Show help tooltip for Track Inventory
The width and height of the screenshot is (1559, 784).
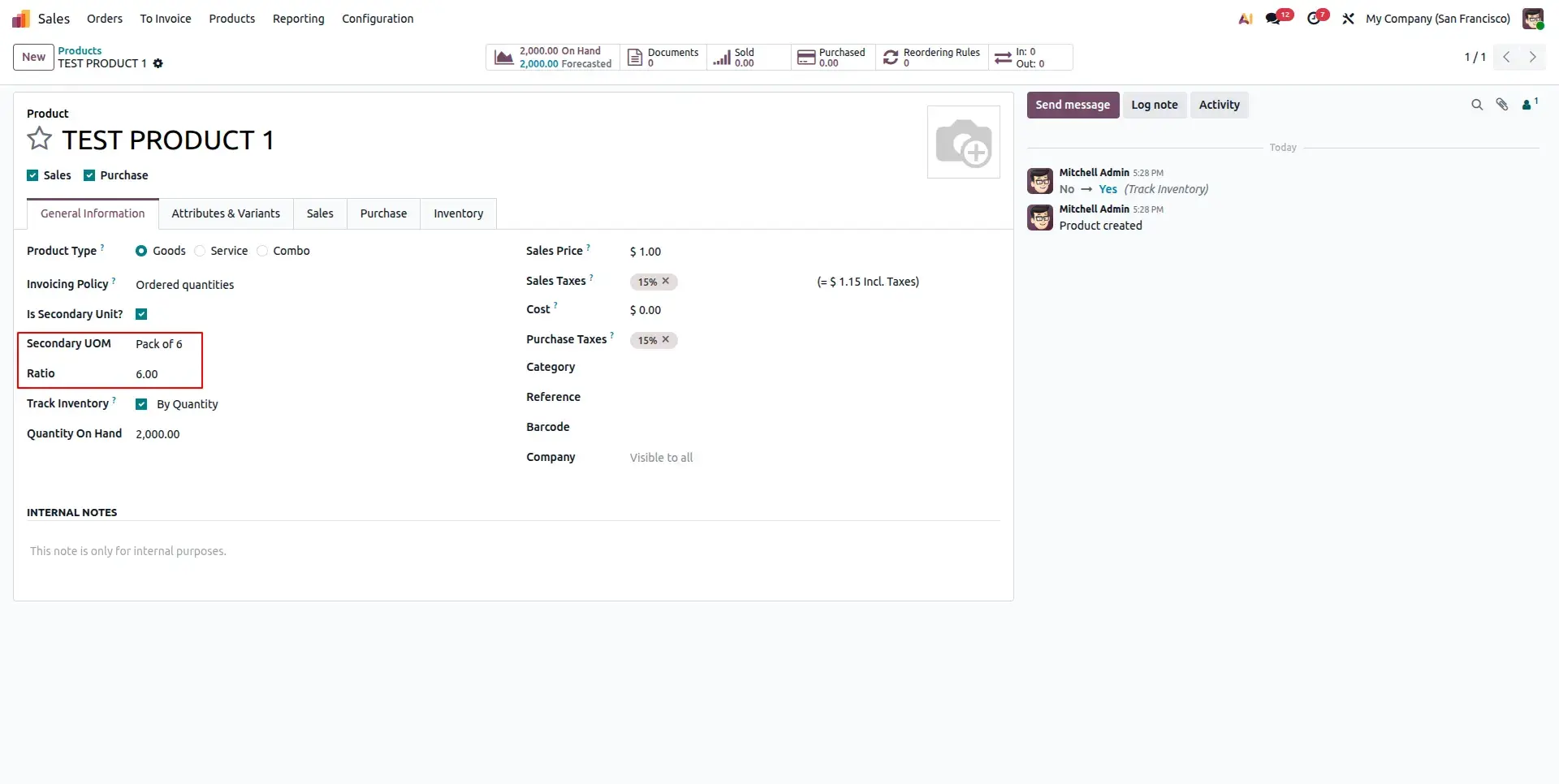(114, 399)
